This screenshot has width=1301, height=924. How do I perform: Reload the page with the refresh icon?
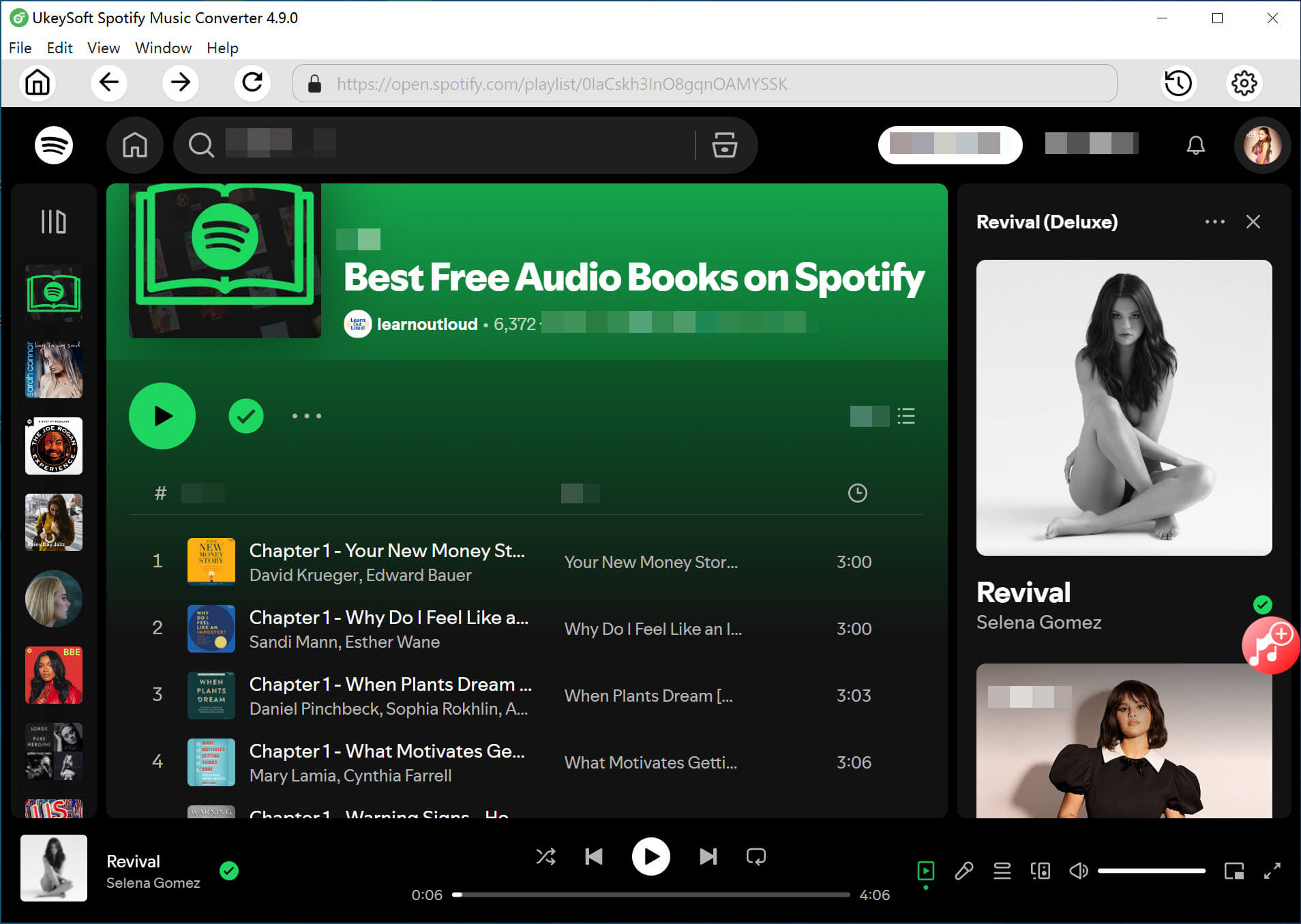click(252, 83)
